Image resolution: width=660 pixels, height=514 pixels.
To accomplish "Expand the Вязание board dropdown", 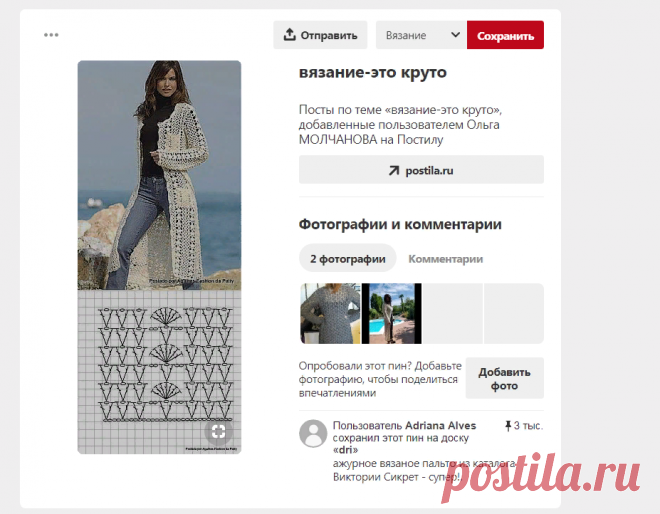I will (421, 35).
